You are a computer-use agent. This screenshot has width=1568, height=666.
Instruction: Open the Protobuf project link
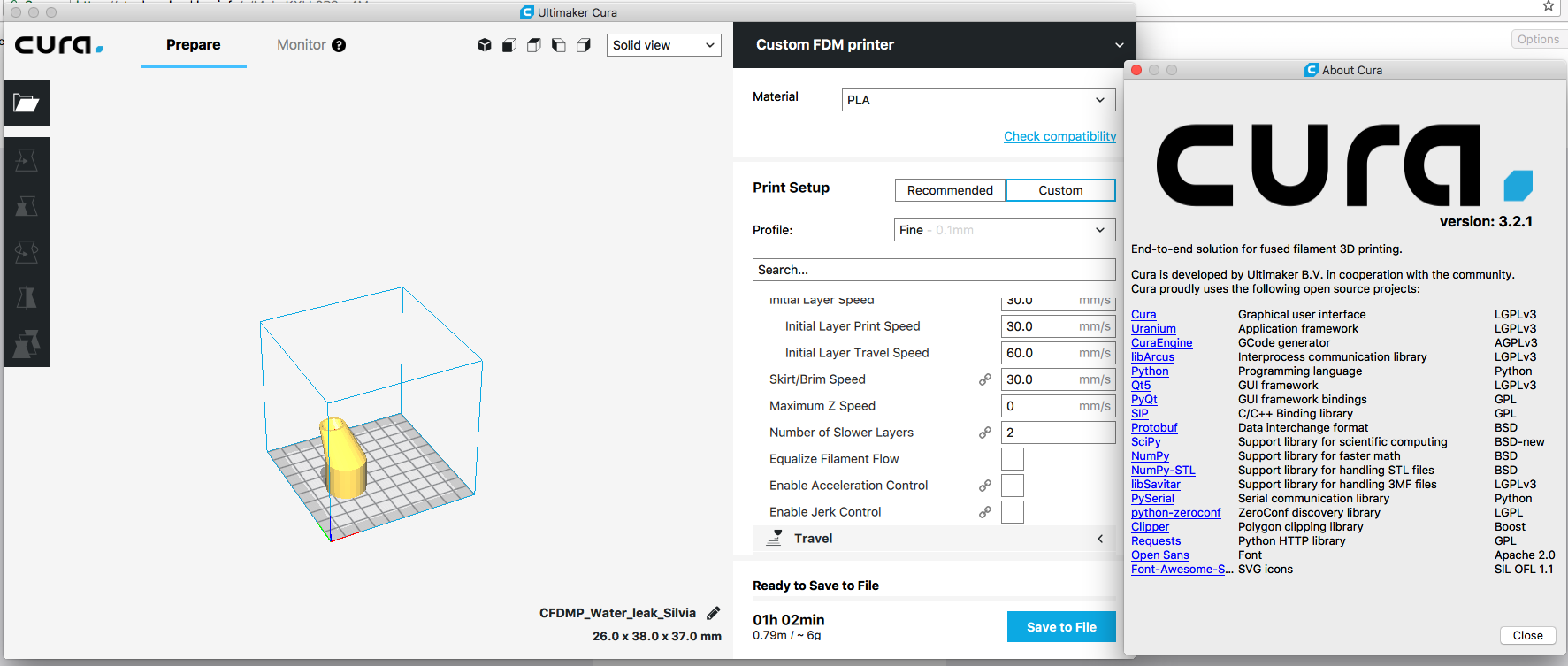coord(1154,428)
